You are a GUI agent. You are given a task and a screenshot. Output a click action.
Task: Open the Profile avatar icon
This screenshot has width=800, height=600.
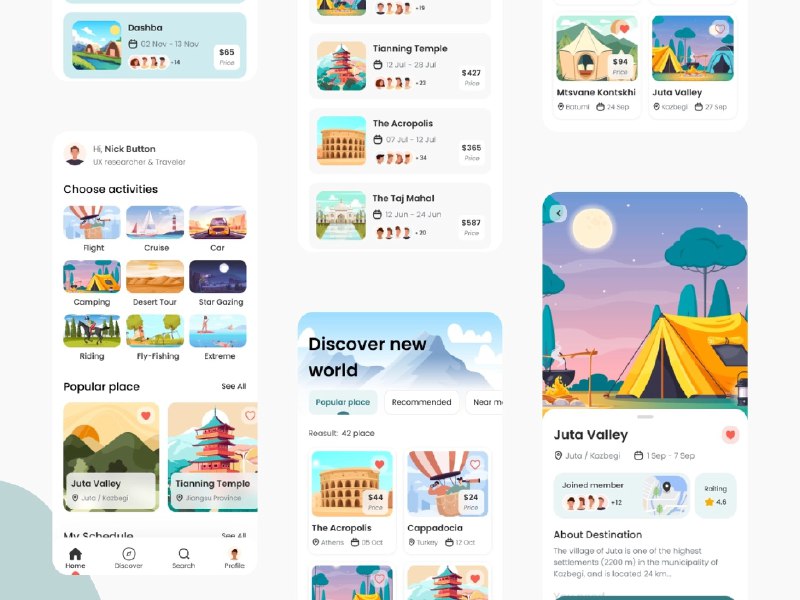coord(234,554)
